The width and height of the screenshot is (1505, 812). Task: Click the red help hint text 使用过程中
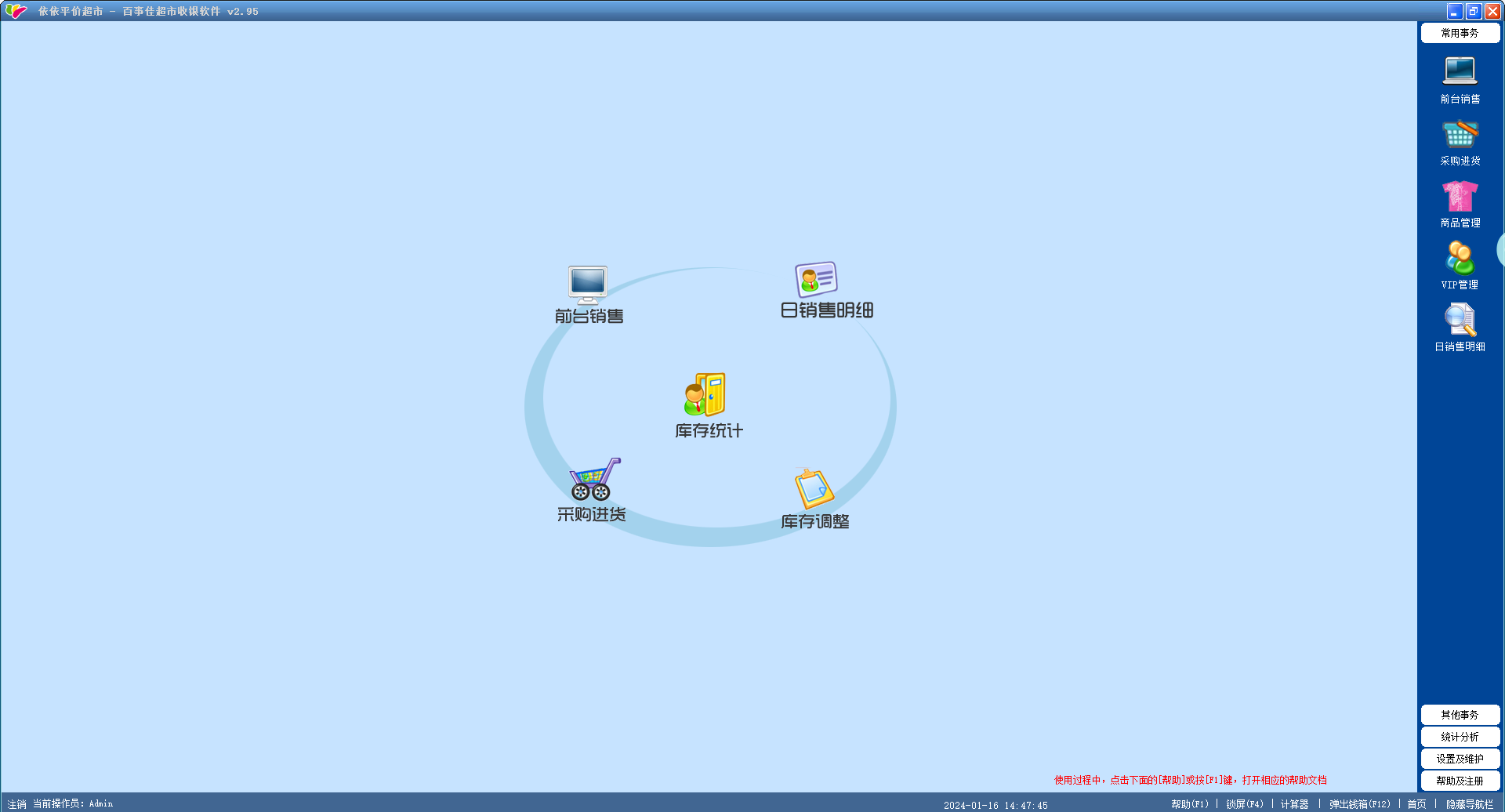[1191, 780]
